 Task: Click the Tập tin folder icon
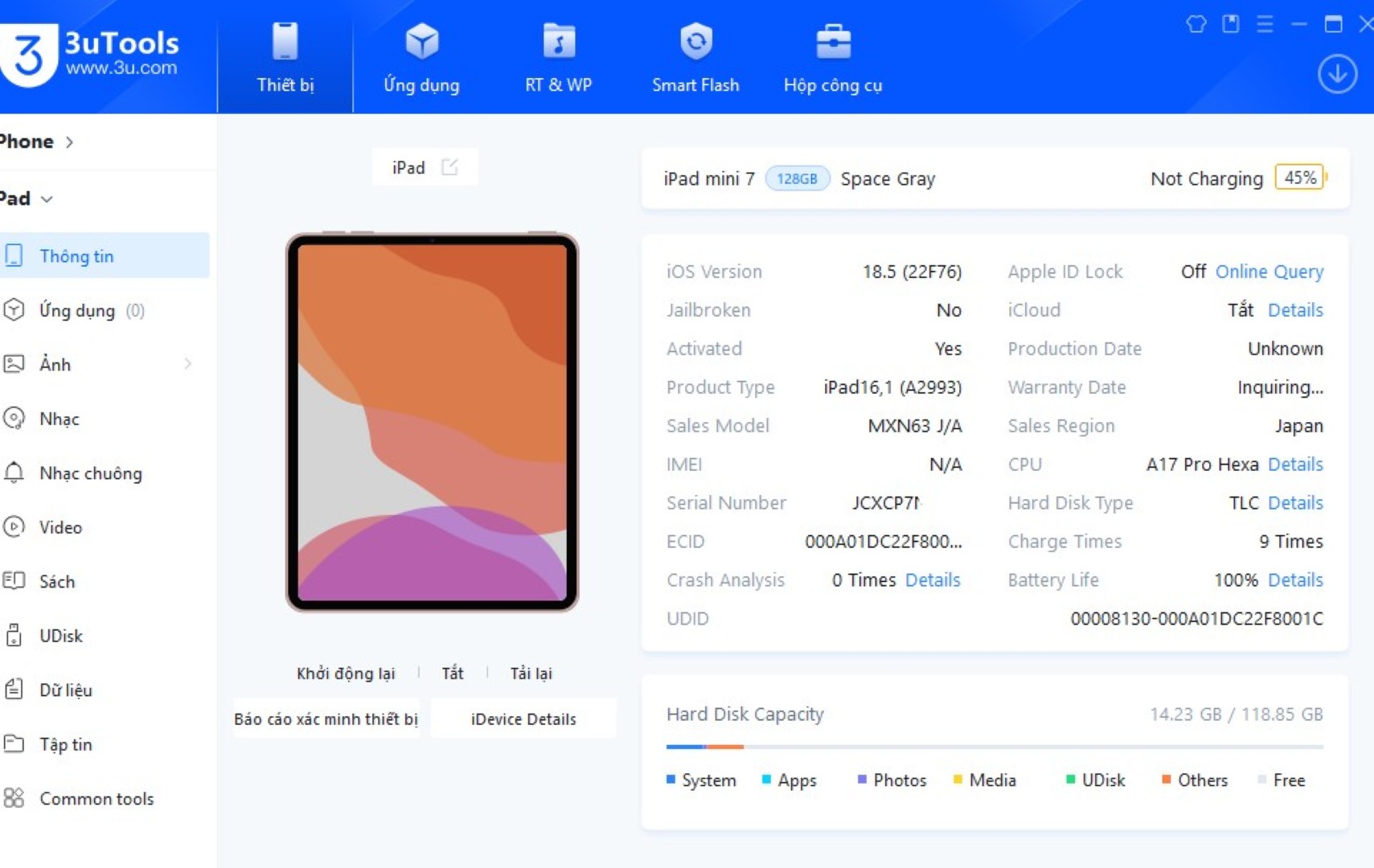pos(14,743)
